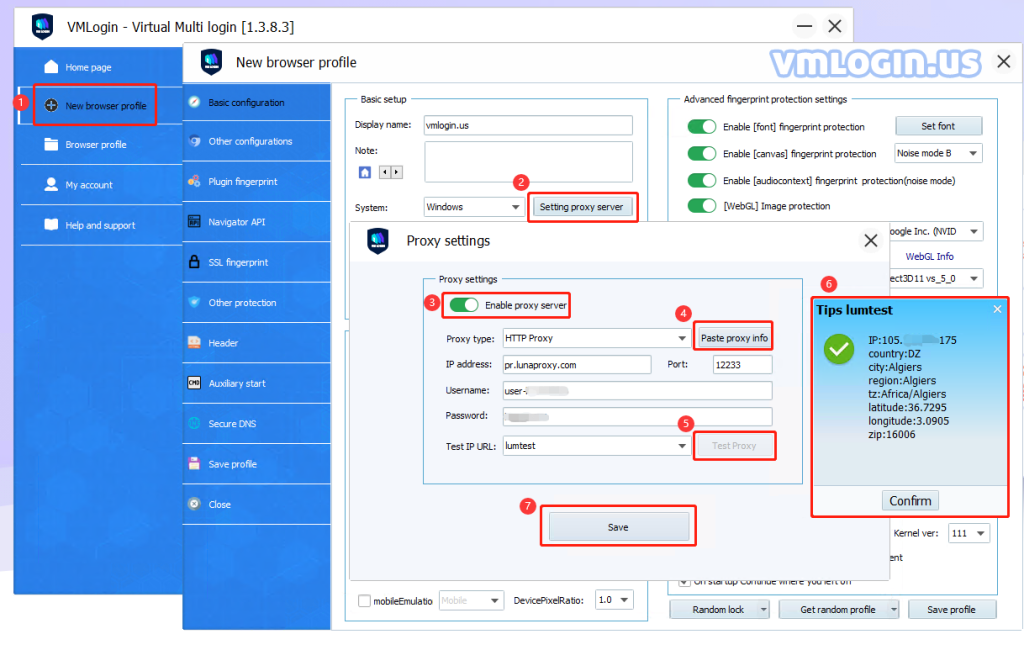Viewport: 1024px width, 650px height.
Task: Open Help and support section
Action: pyautogui.click(x=98, y=225)
